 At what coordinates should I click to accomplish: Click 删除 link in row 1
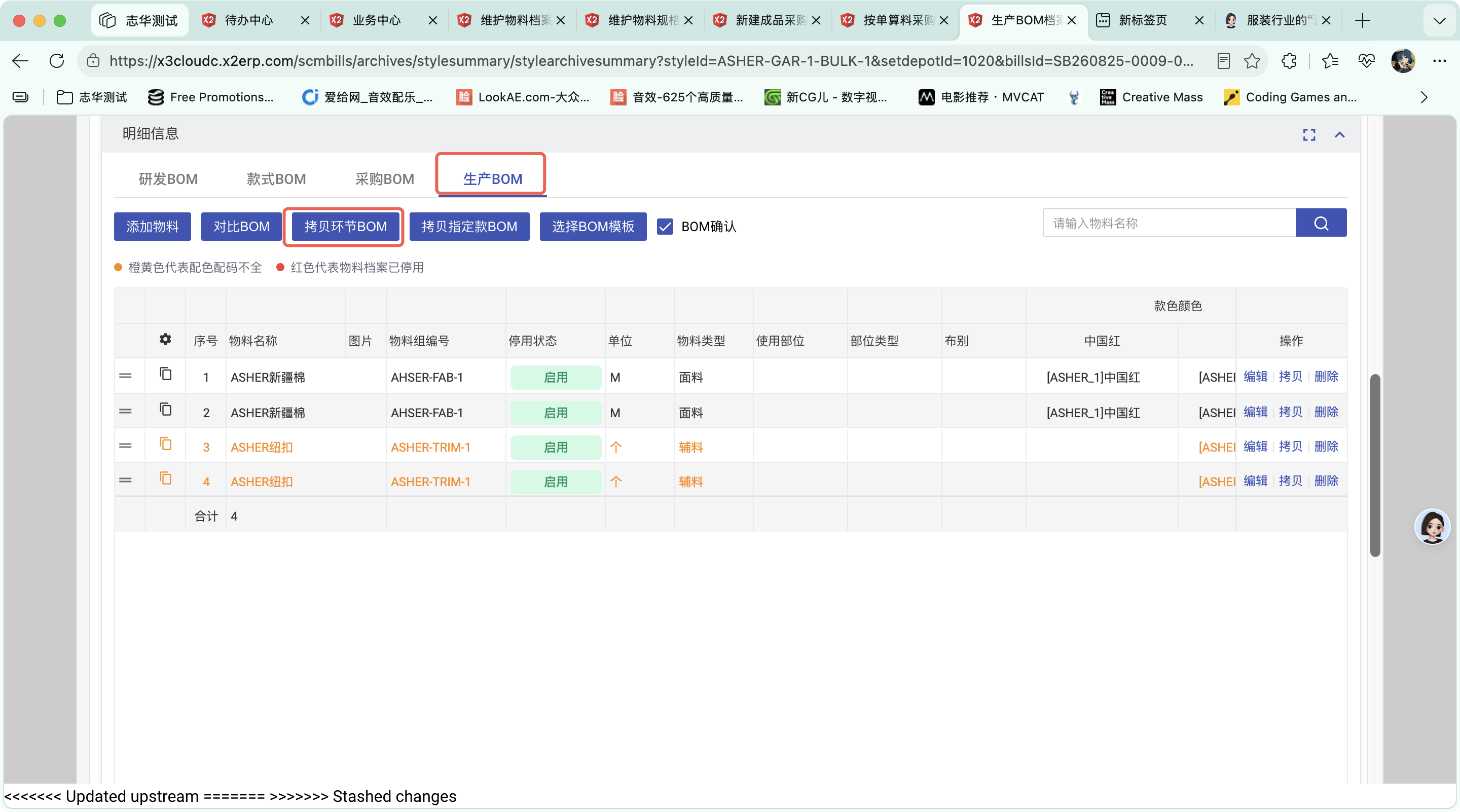coord(1326,376)
